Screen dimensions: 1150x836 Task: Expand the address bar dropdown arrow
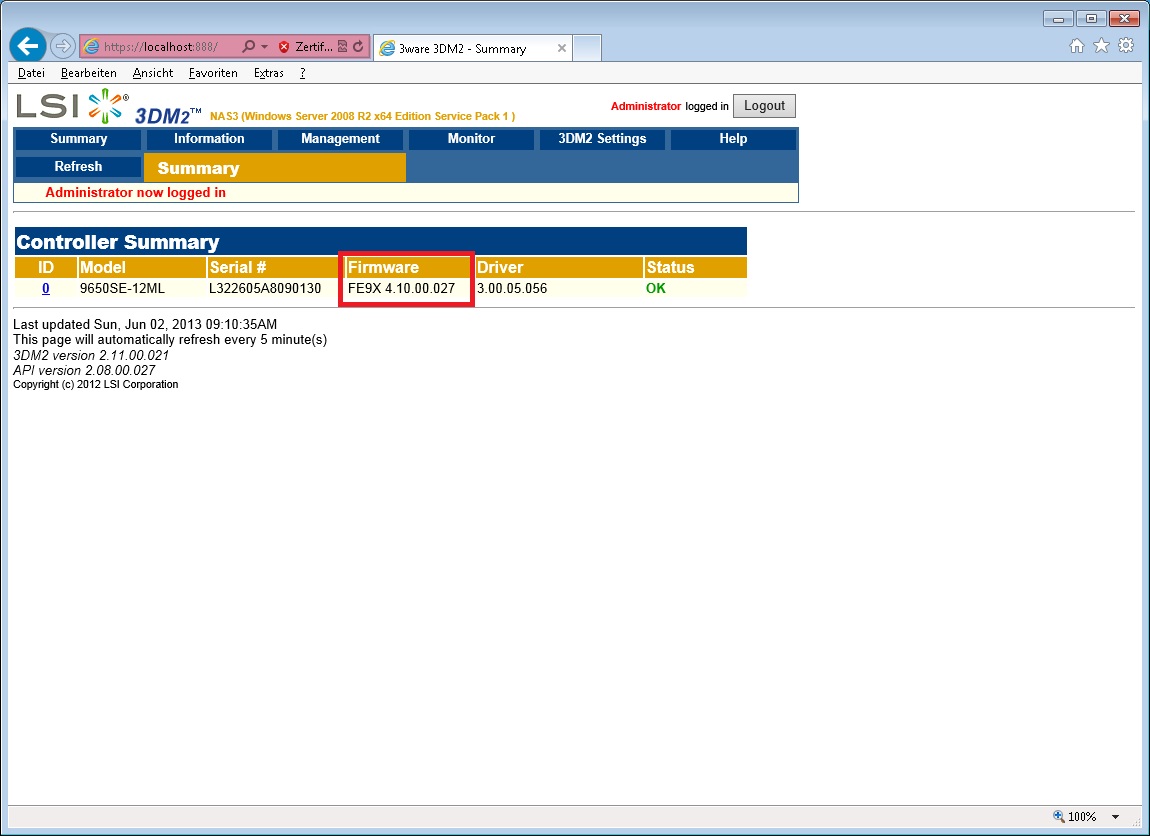point(265,47)
